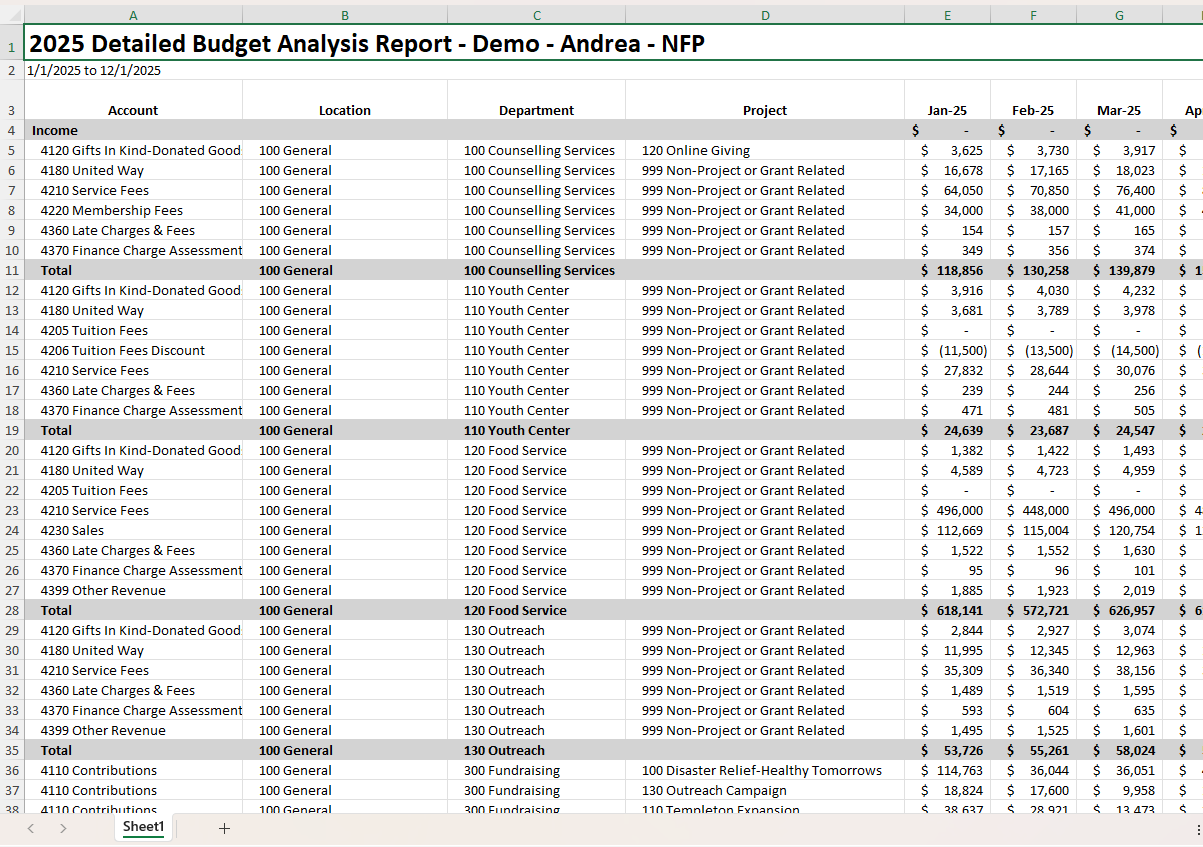Select row 35 header

pyautogui.click(x=12, y=750)
